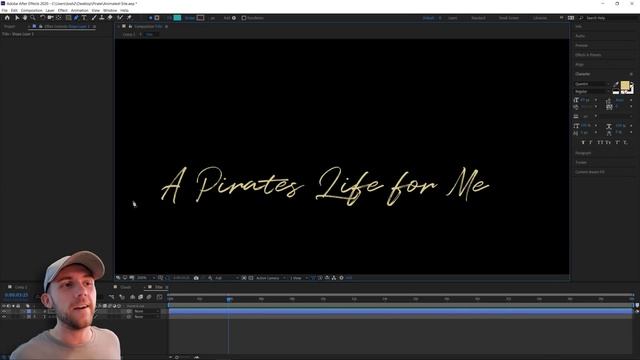Select the Zoom magnifier tool
Viewport: 640px width, 360px height.
pos(33,18)
